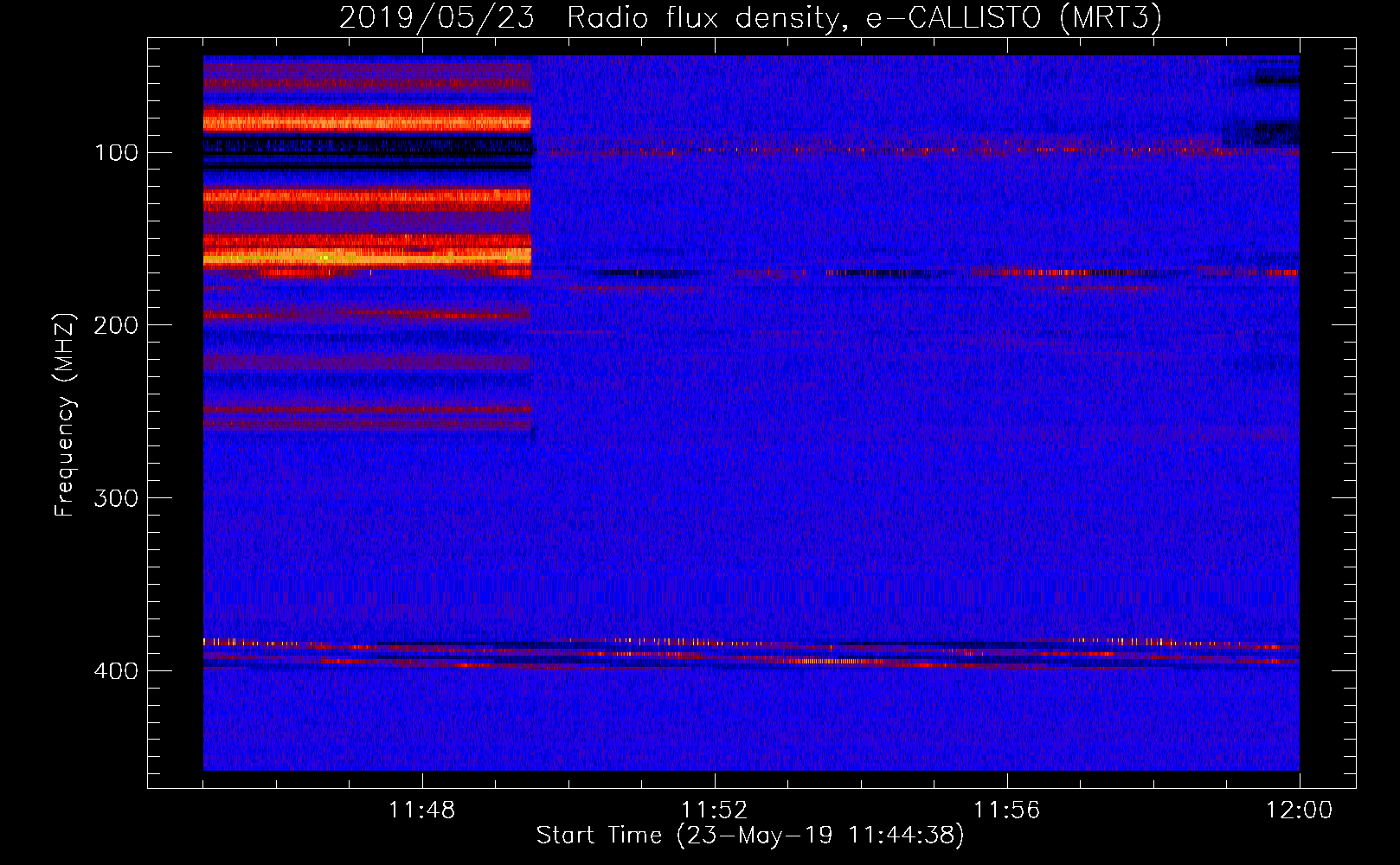The image size is (1400, 865).
Task: Click the 11:52 time tick label
Action: point(715,811)
